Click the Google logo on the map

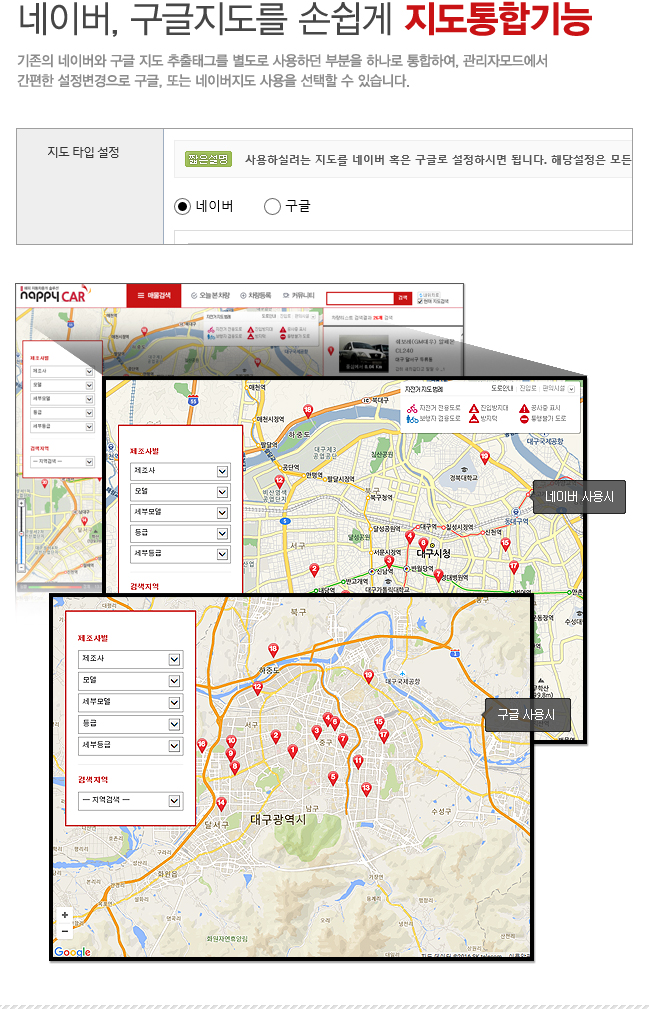pyautogui.click(x=72, y=952)
